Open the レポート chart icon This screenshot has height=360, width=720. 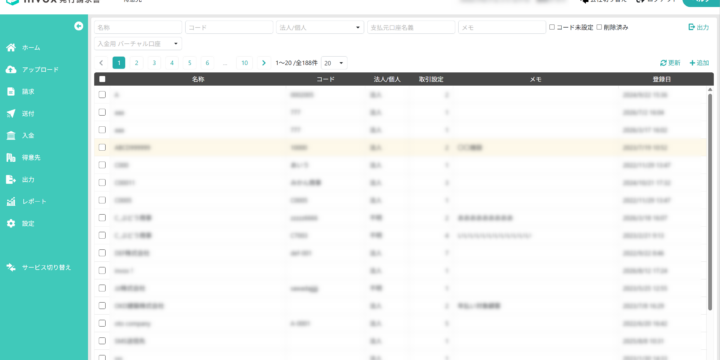coord(11,202)
